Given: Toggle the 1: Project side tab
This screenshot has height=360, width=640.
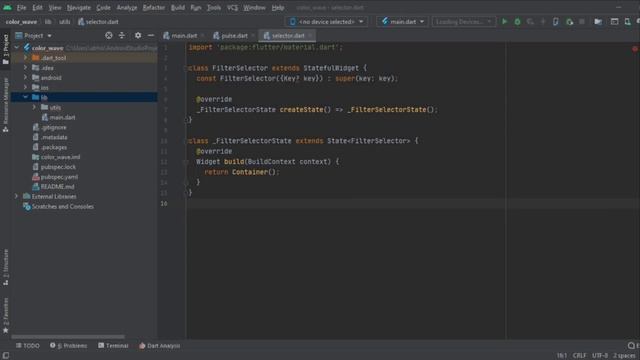Looking at the screenshot, I should pos(6,50).
